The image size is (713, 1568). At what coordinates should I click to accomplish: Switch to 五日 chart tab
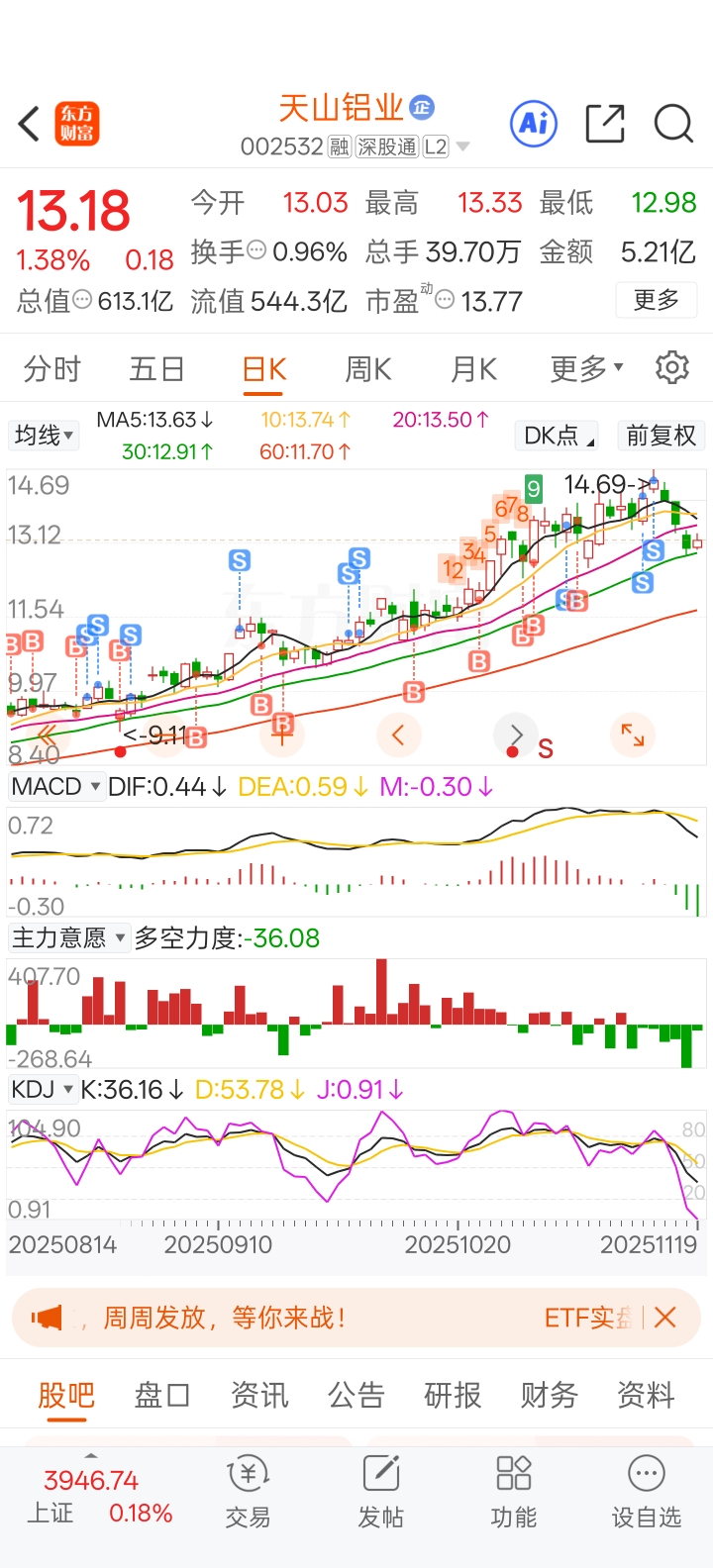coord(157,369)
